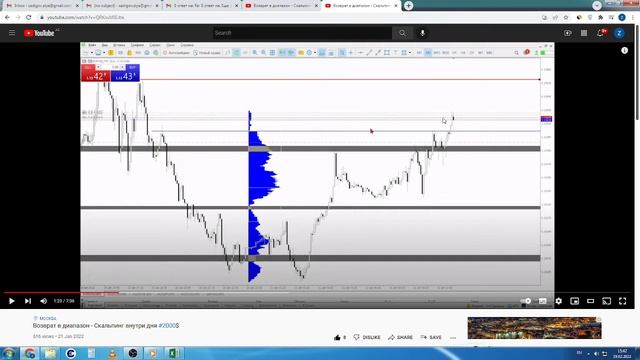The height and width of the screenshot is (360, 640).
Task: Open the tab search dropdown
Action: point(596,5)
